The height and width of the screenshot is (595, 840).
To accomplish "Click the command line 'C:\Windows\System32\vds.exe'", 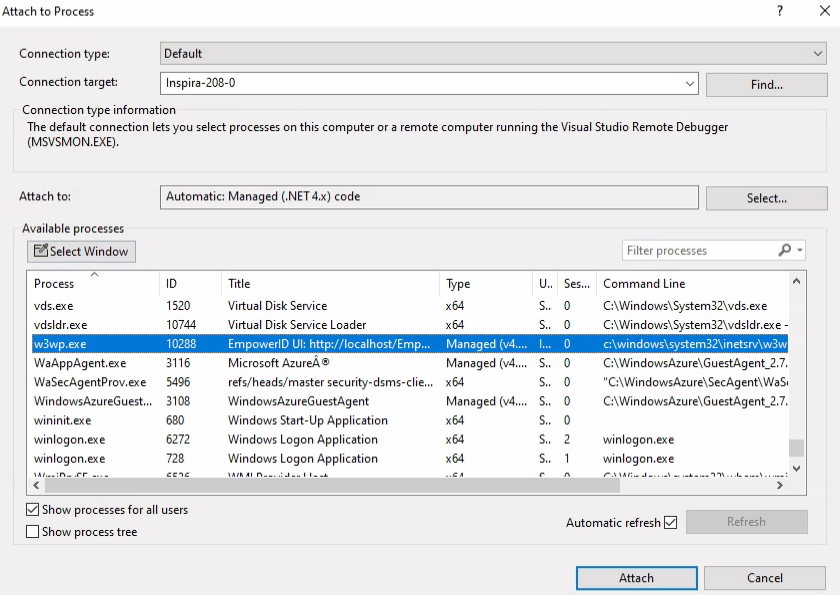I will point(685,306).
